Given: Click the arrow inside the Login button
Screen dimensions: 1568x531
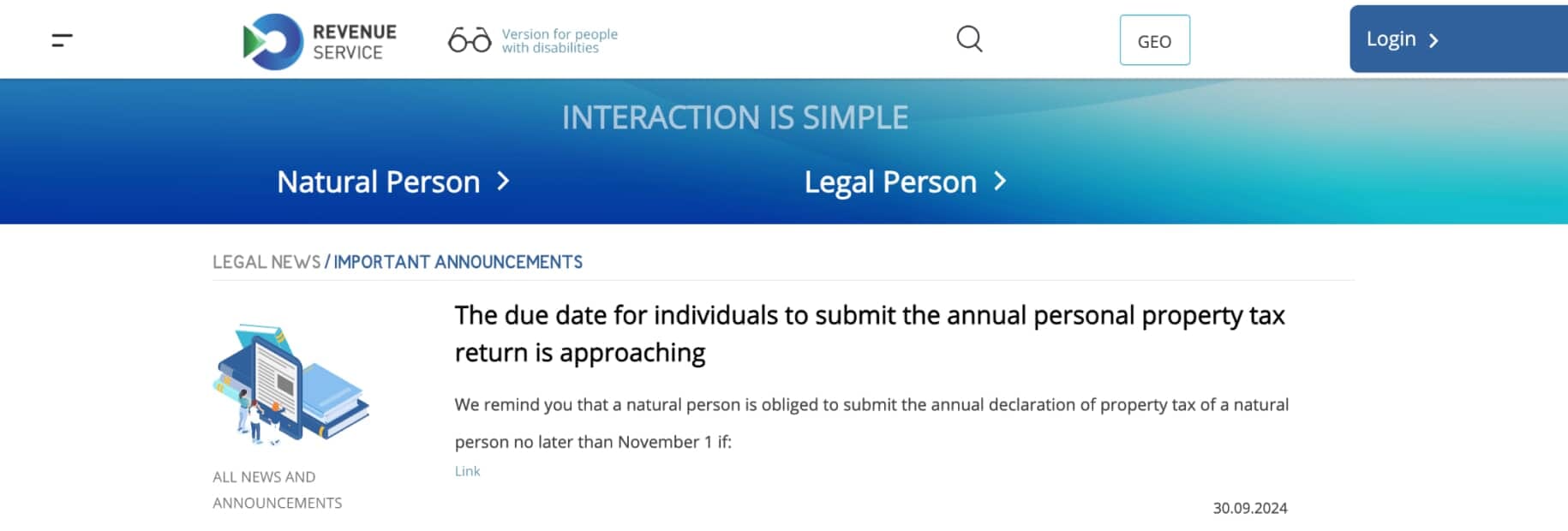Looking at the screenshot, I should [x=1433, y=40].
